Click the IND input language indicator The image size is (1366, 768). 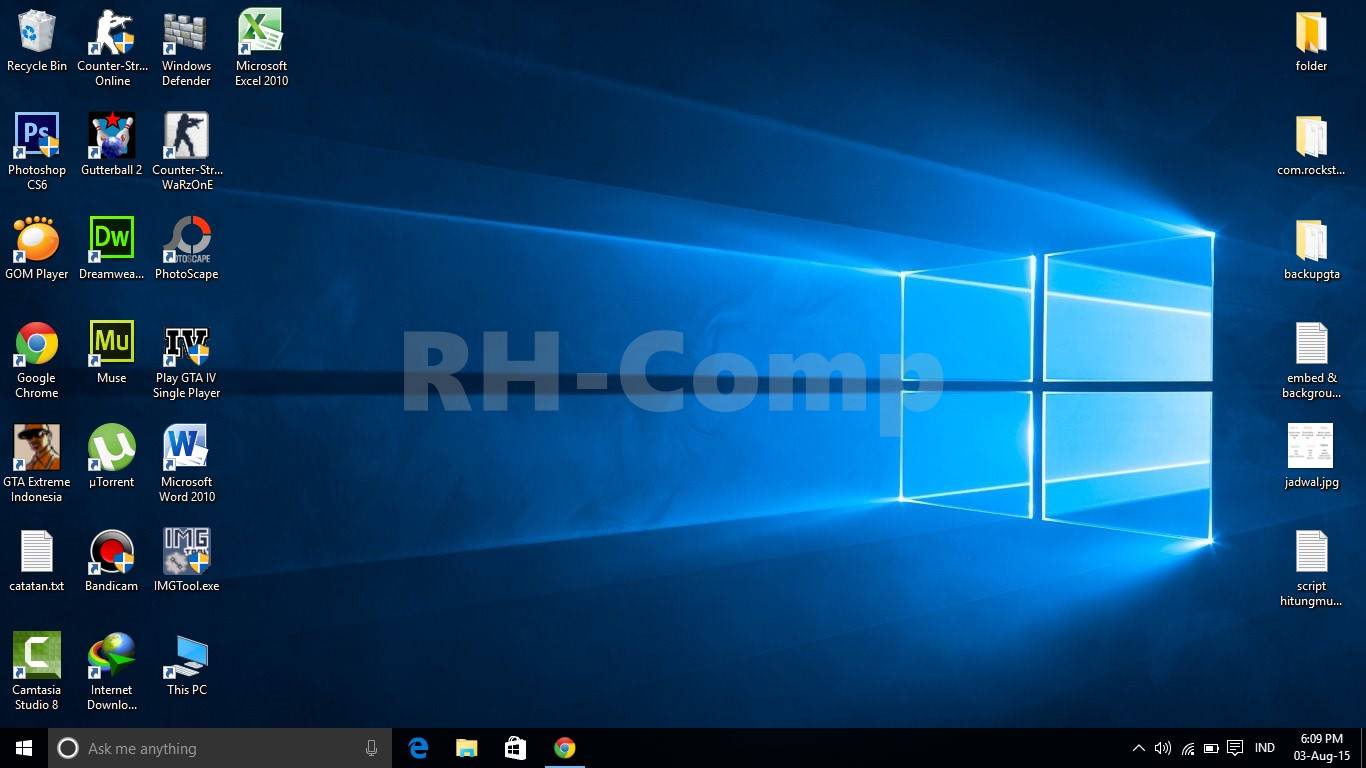click(1265, 748)
